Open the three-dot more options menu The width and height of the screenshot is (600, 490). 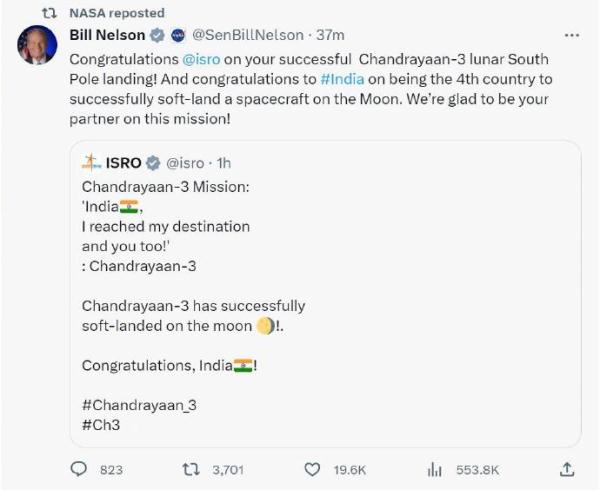[572, 35]
